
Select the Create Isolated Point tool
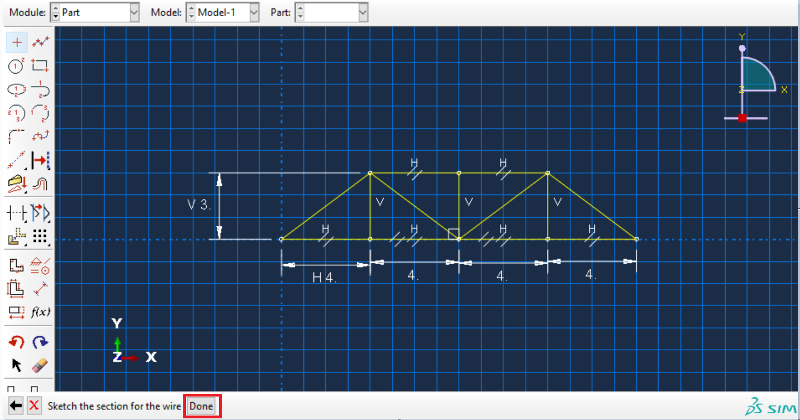pyautogui.click(x=16, y=42)
